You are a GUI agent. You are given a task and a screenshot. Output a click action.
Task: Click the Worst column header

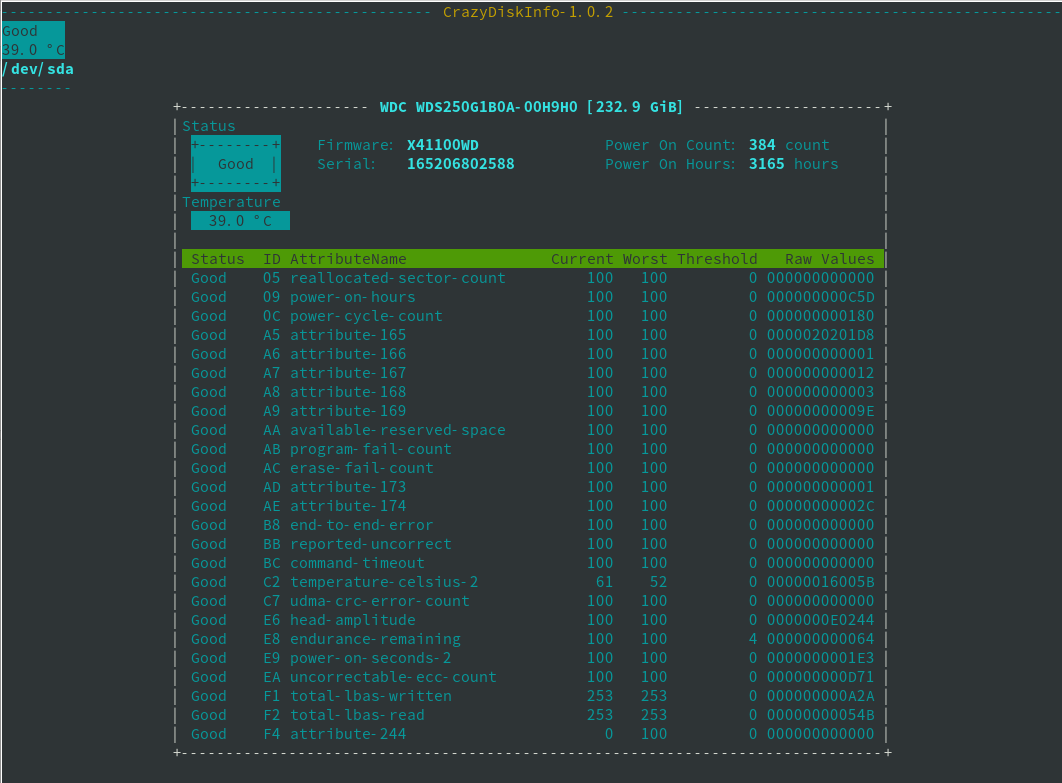[645, 259]
